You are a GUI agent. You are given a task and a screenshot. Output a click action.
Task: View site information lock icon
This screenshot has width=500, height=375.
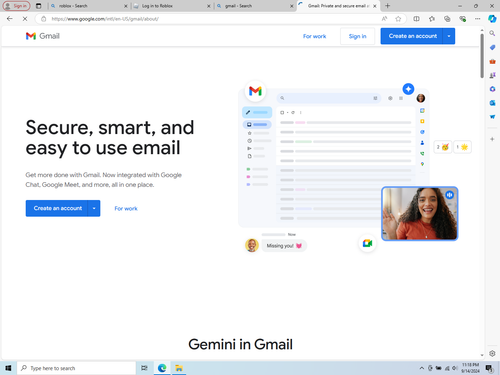coord(43,19)
